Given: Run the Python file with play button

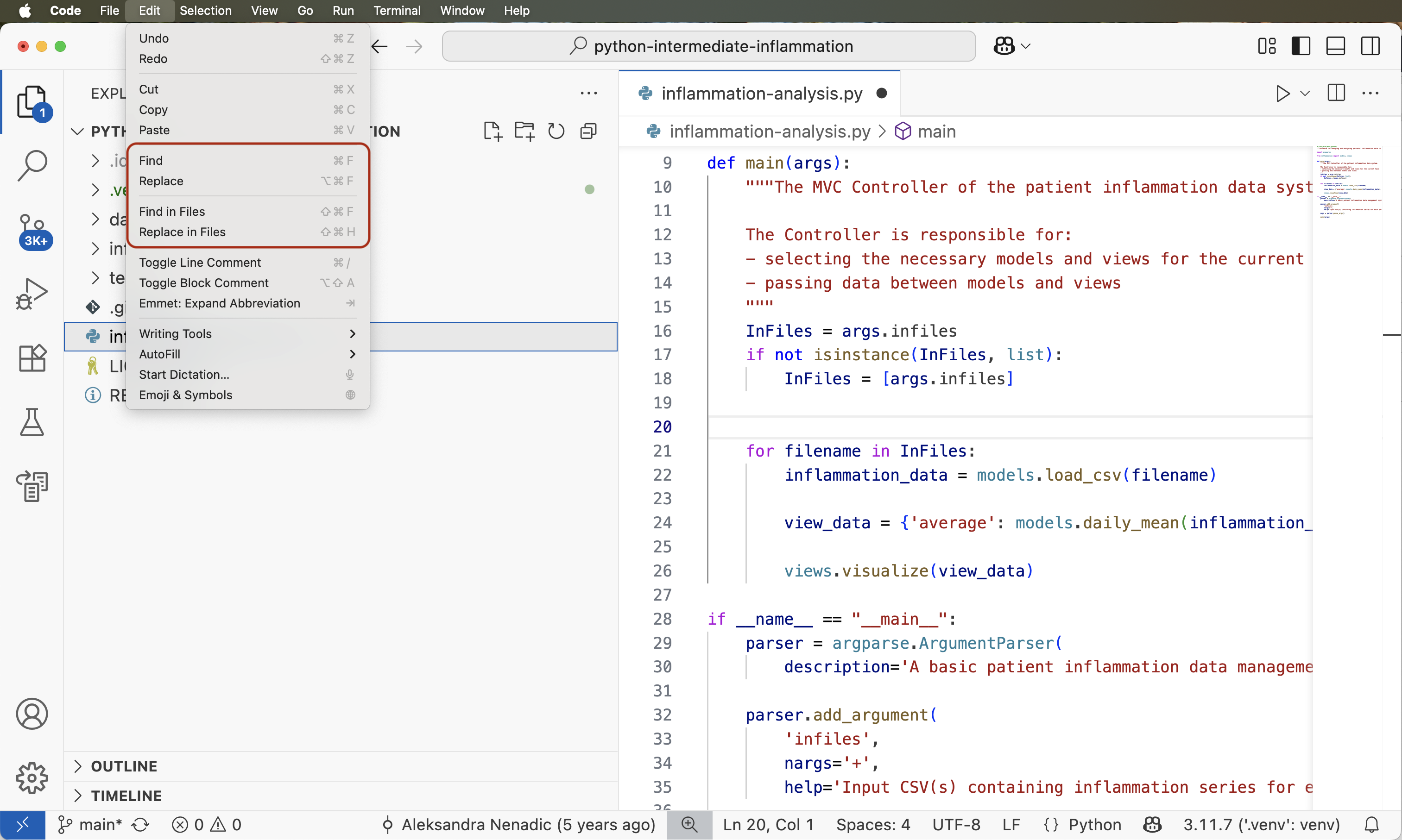Looking at the screenshot, I should [1282, 94].
